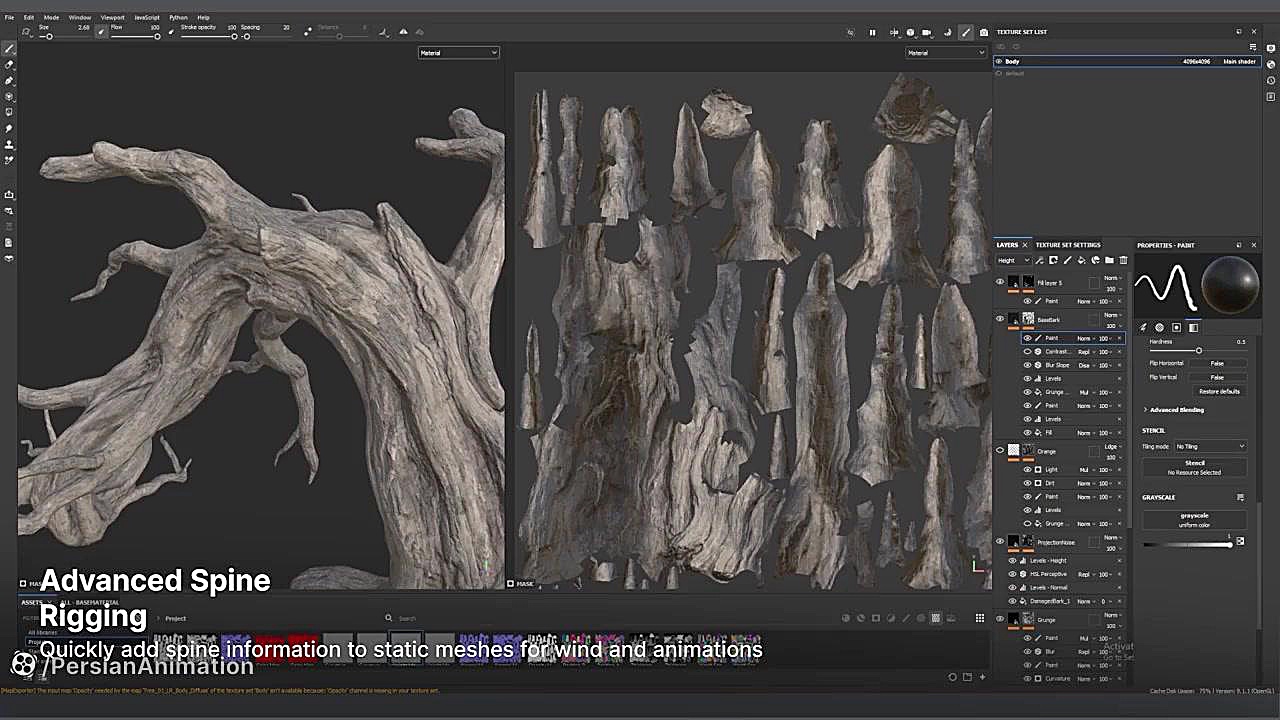
Task: Expand the Advanced Blending section
Action: 1177,409
